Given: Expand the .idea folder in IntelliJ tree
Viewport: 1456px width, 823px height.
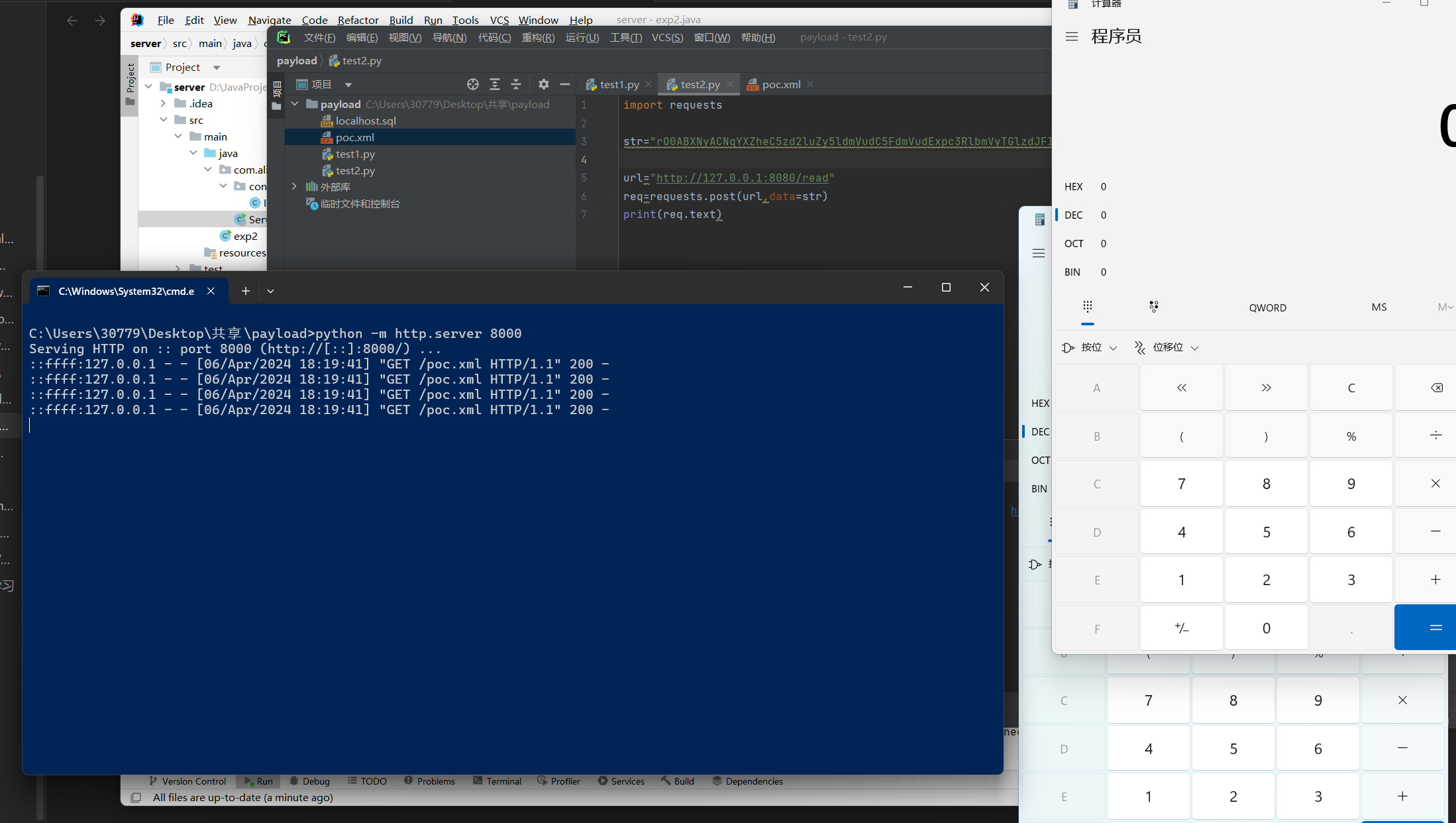Looking at the screenshot, I should tap(163, 103).
